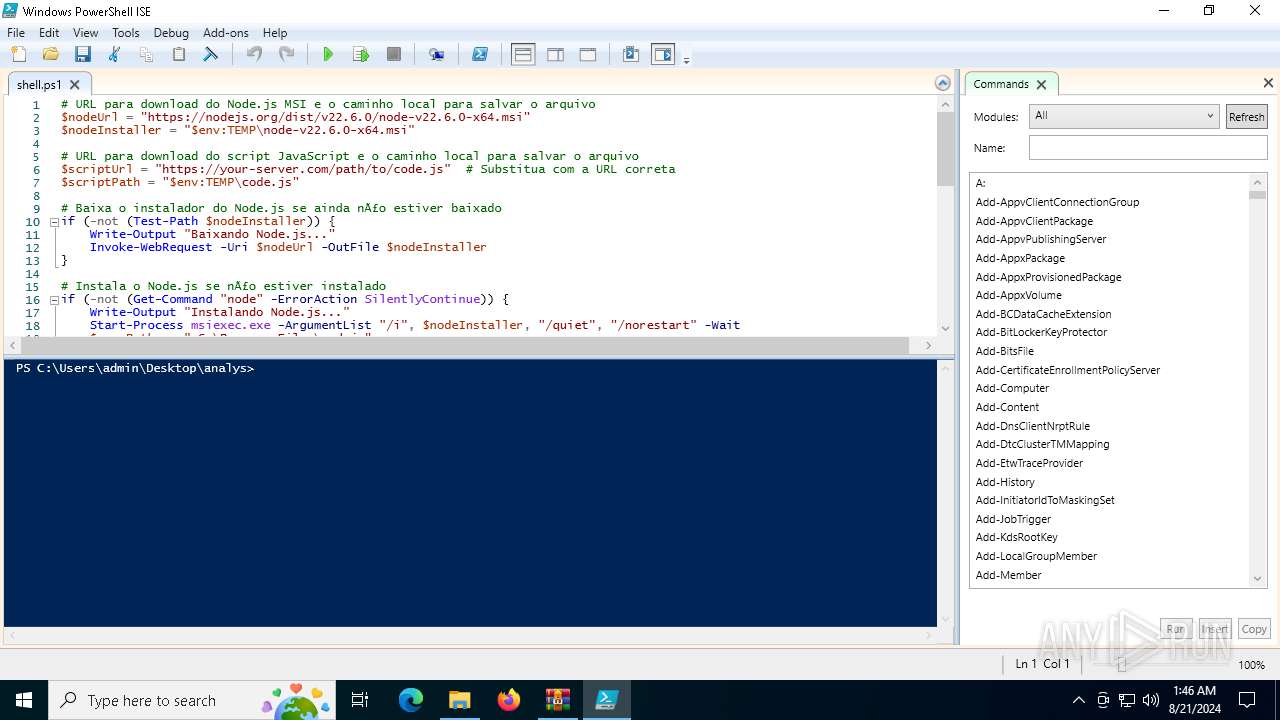Screen dimensions: 1280x720
Task: Redo the last edit
Action: point(286,55)
